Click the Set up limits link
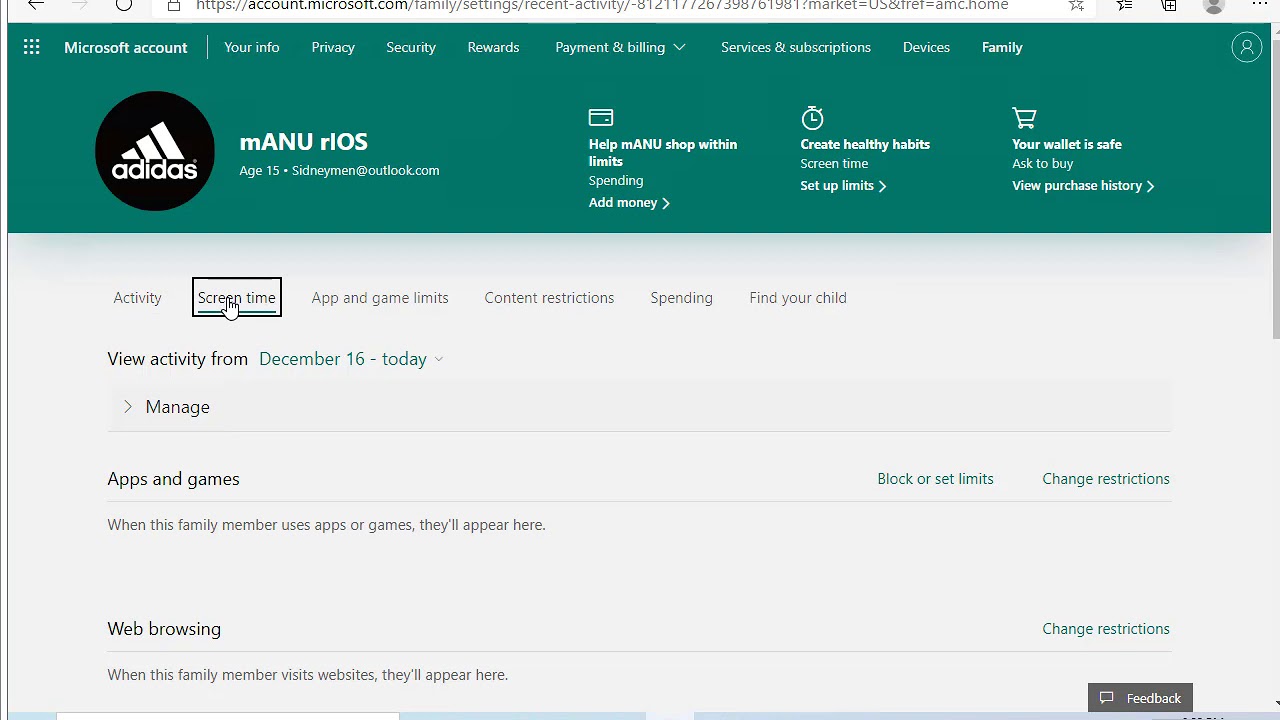Viewport: 1280px width, 720px height. tap(843, 185)
